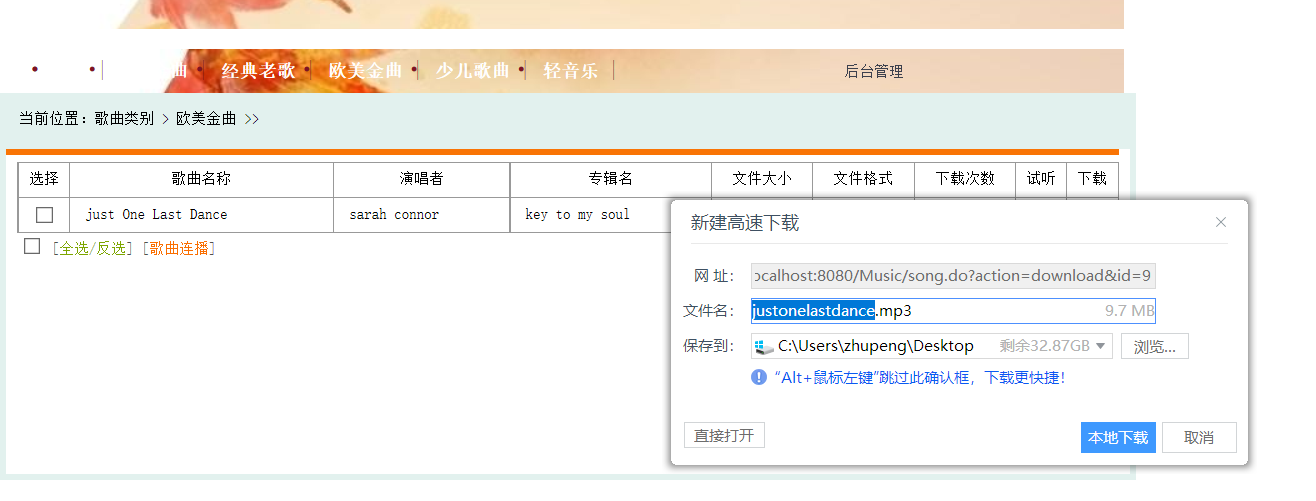Viewport: 1316px width, 501px height.
Task: Close the 新建高速下载 dialog
Action: pyautogui.click(x=1220, y=222)
